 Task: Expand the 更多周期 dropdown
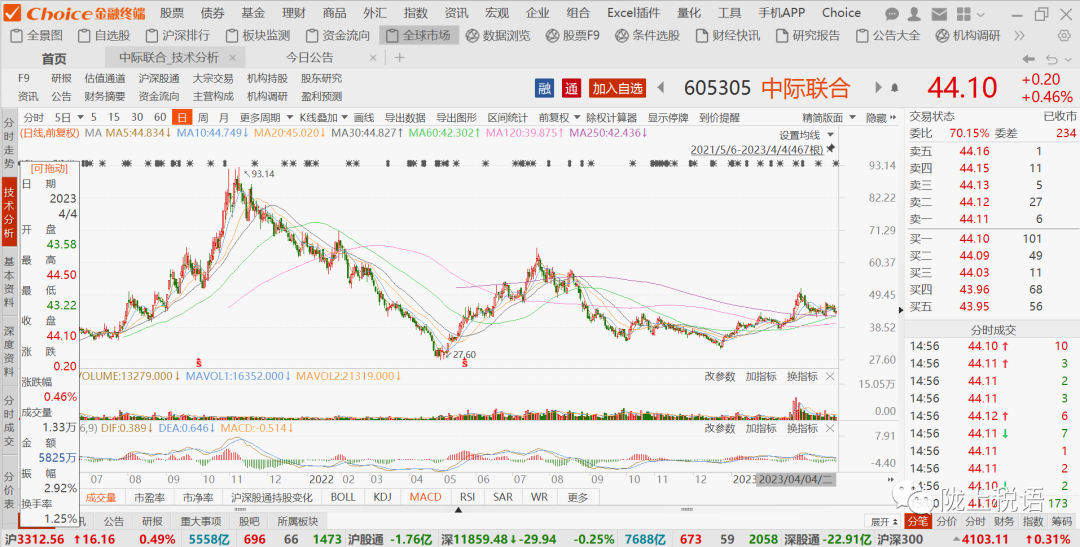(x=290, y=118)
